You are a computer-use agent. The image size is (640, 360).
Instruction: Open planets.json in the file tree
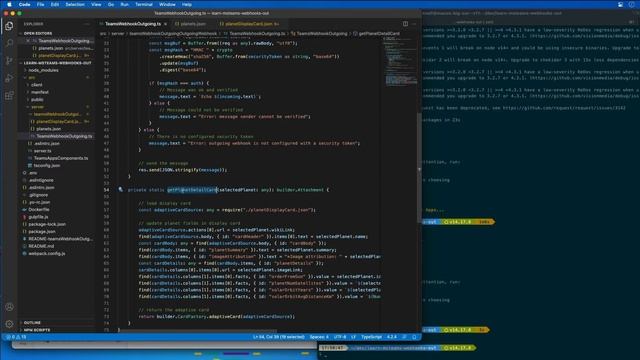click(x=49, y=129)
